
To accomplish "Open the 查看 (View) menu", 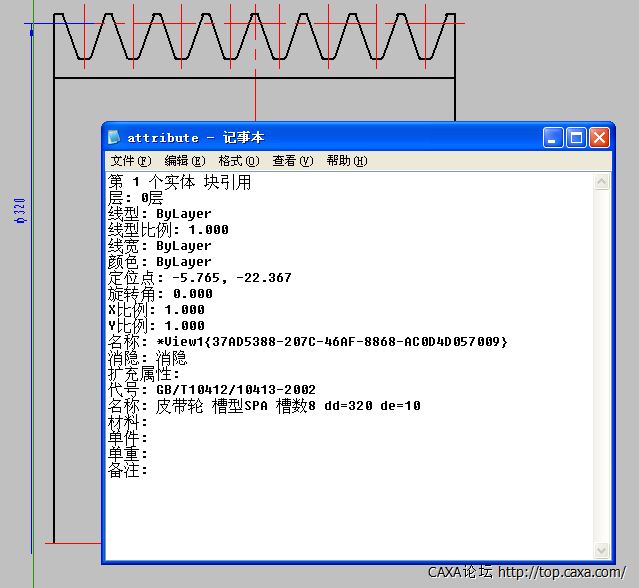I will 292,161.
